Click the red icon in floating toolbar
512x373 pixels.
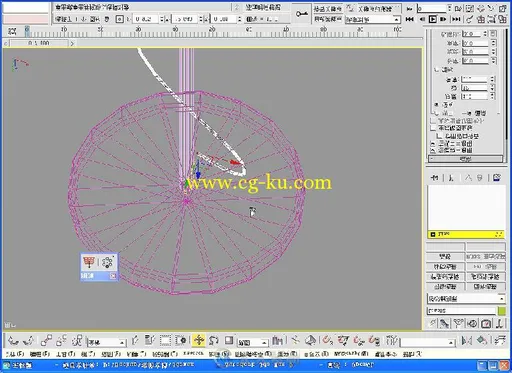88,262
